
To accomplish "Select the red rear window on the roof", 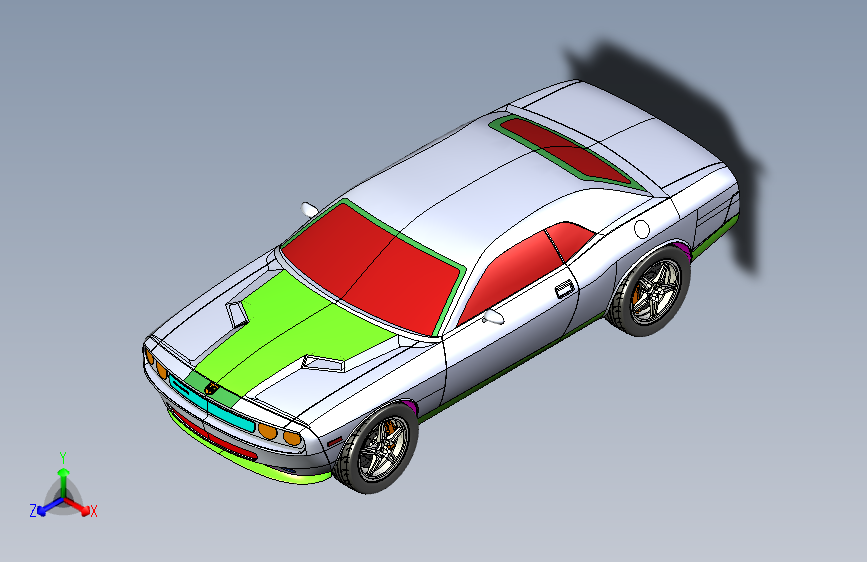I will tap(565, 150).
